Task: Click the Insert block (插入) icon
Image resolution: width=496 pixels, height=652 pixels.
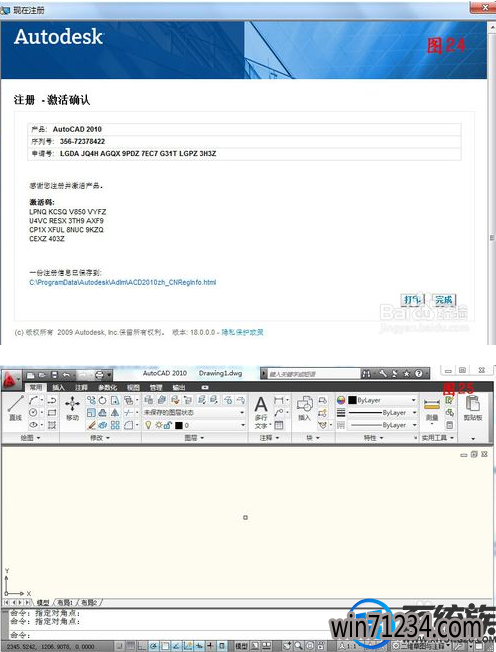Action: point(304,408)
